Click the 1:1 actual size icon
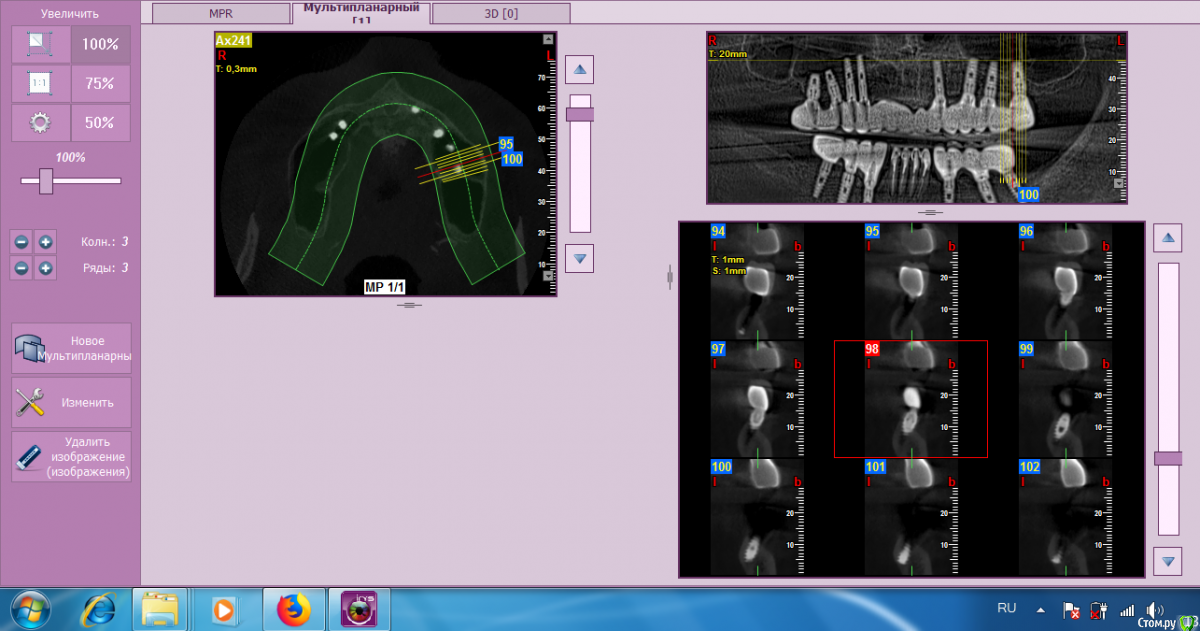1200x631 pixels. (40, 84)
